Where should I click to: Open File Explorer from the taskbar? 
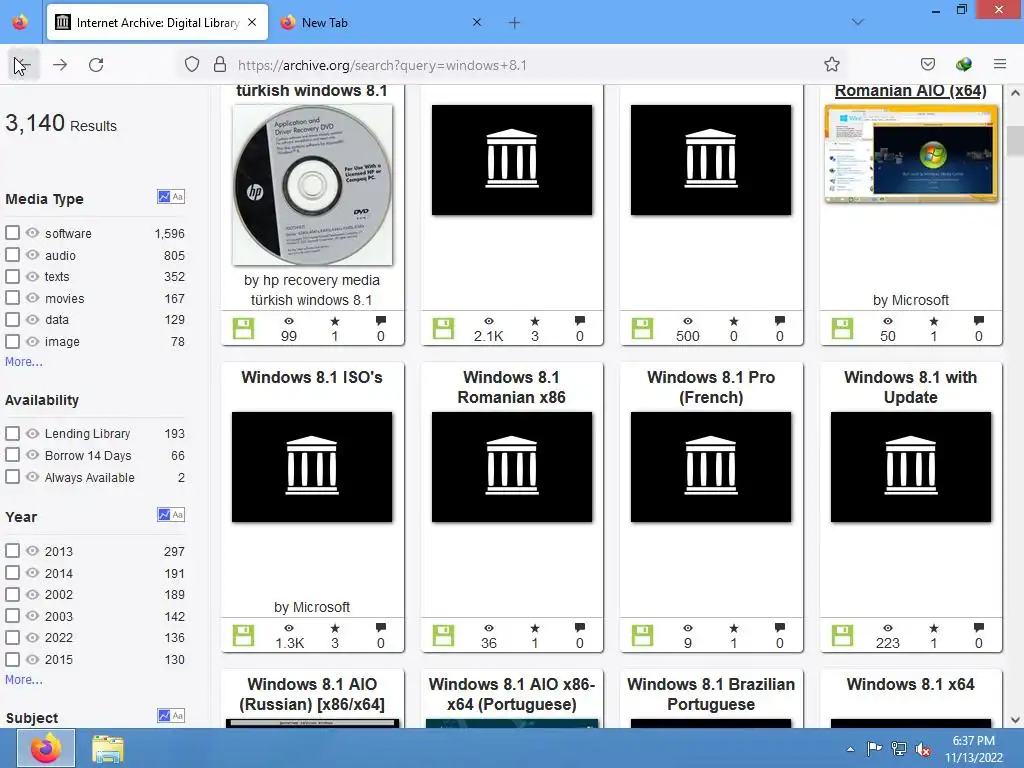click(x=108, y=749)
